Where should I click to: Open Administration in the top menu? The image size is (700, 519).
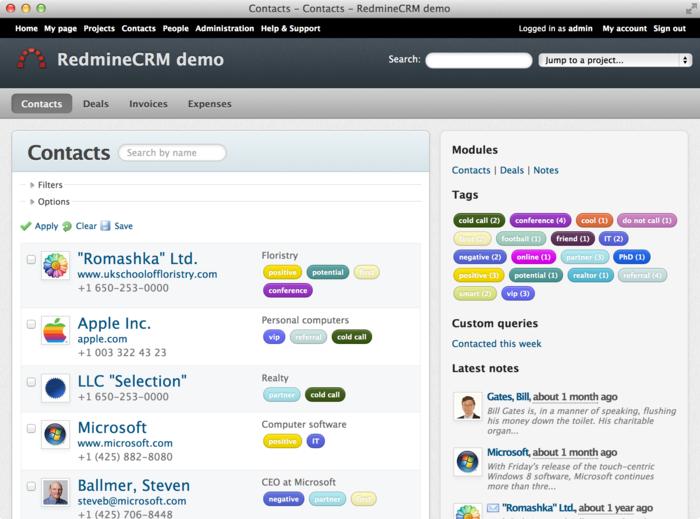225,29
